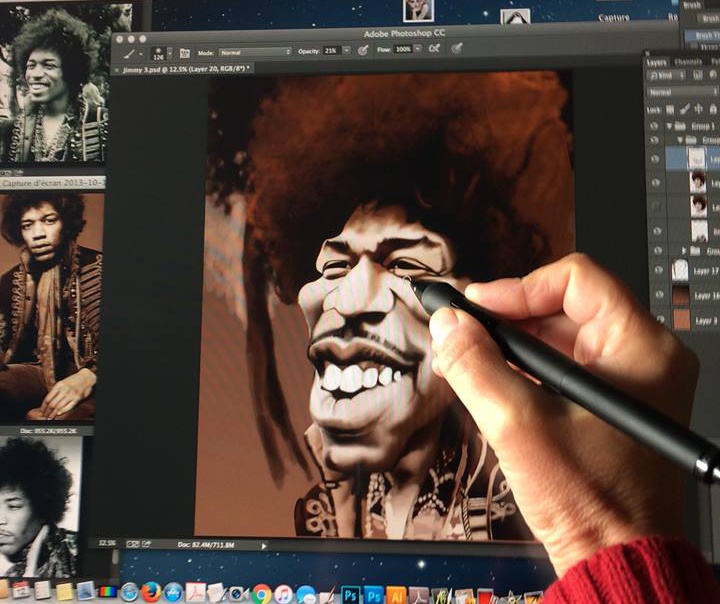Lock all padlock icon
The image size is (720, 604).
pyautogui.click(x=713, y=109)
